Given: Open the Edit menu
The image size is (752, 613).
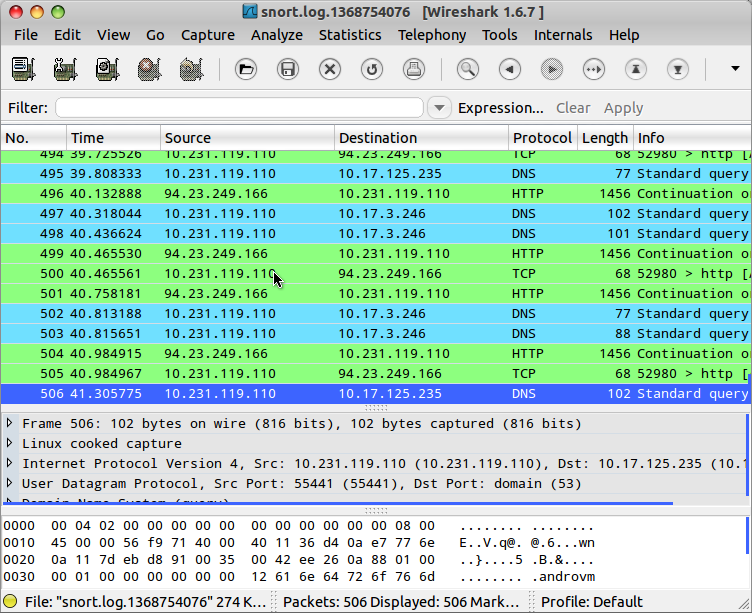Looking at the screenshot, I should pos(67,35).
